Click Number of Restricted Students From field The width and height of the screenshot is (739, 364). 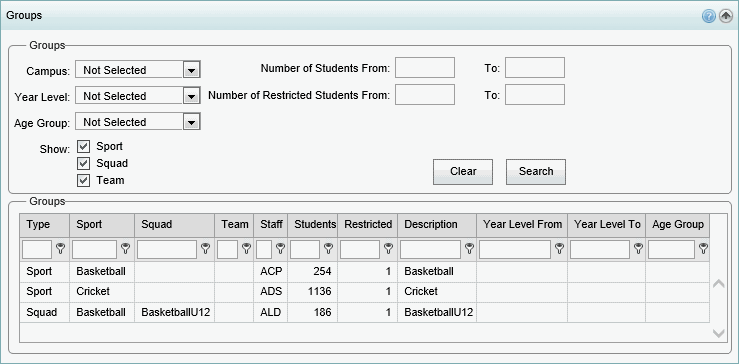[425, 94]
